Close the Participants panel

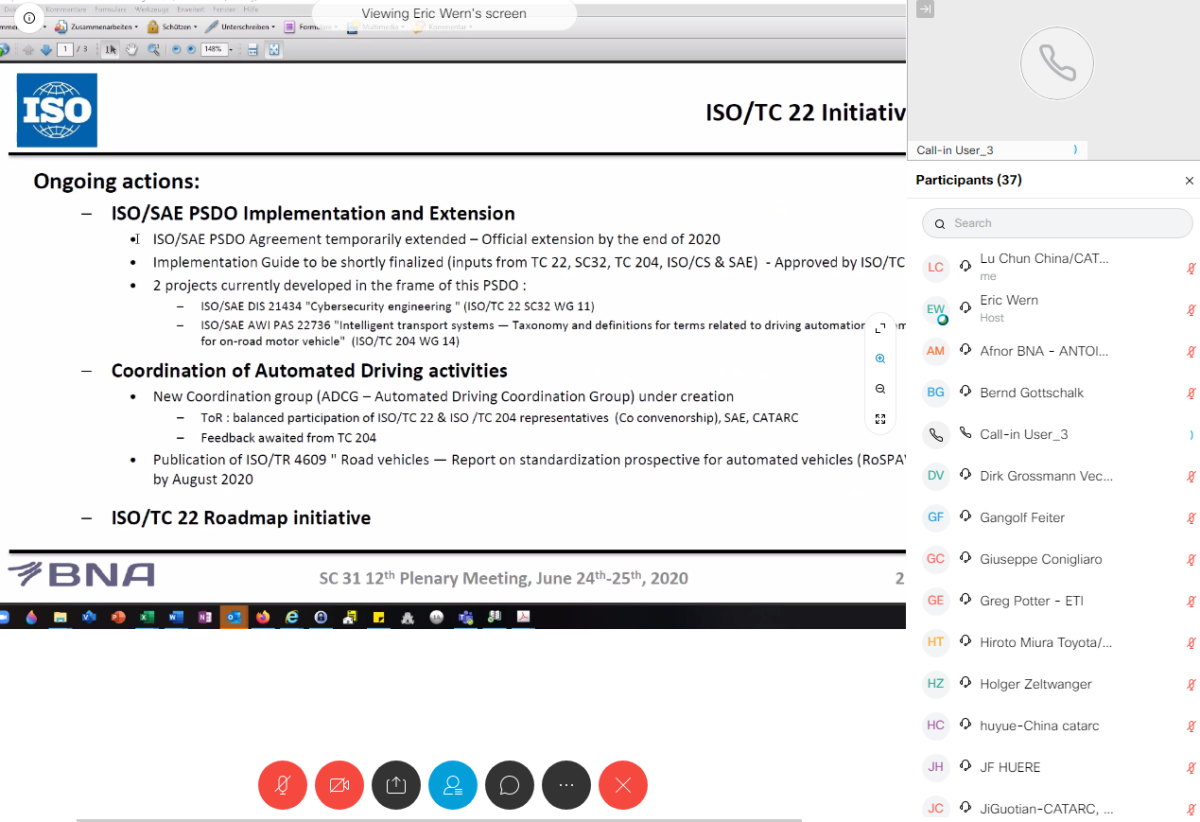(x=1189, y=181)
